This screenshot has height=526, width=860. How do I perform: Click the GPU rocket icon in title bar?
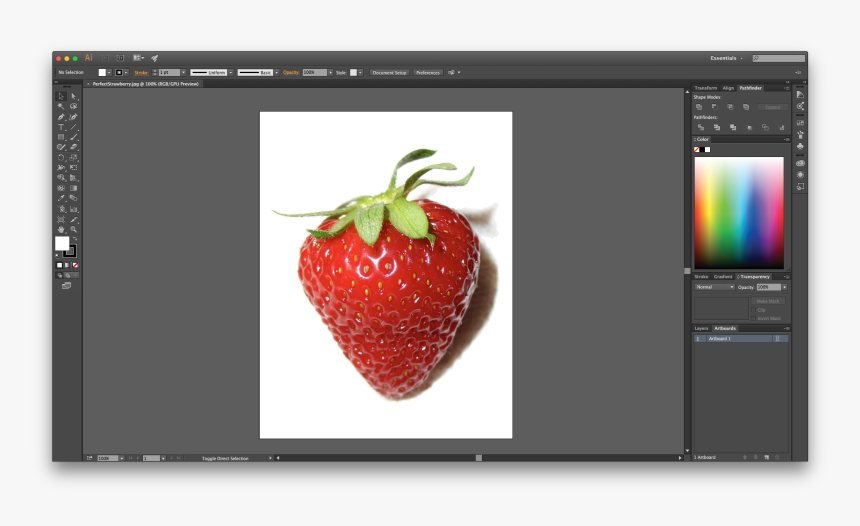(155, 58)
